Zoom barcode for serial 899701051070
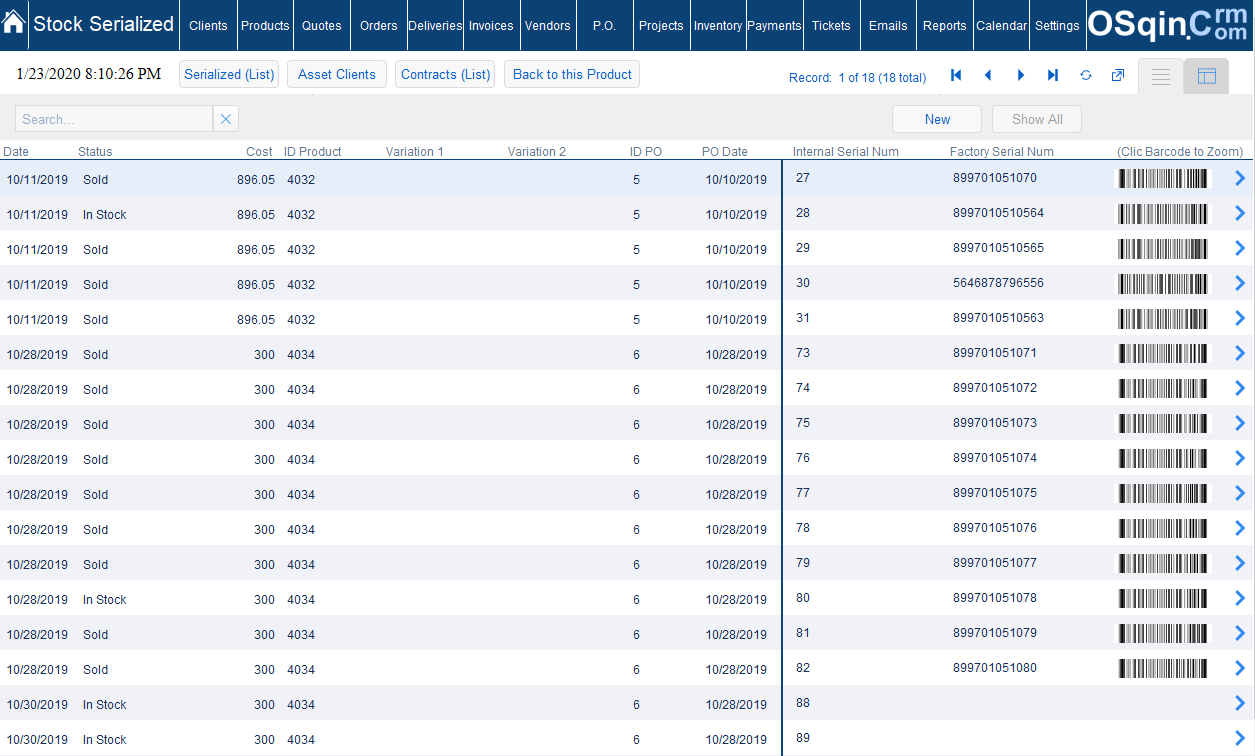This screenshot has width=1255, height=756. pyautogui.click(x=1163, y=178)
